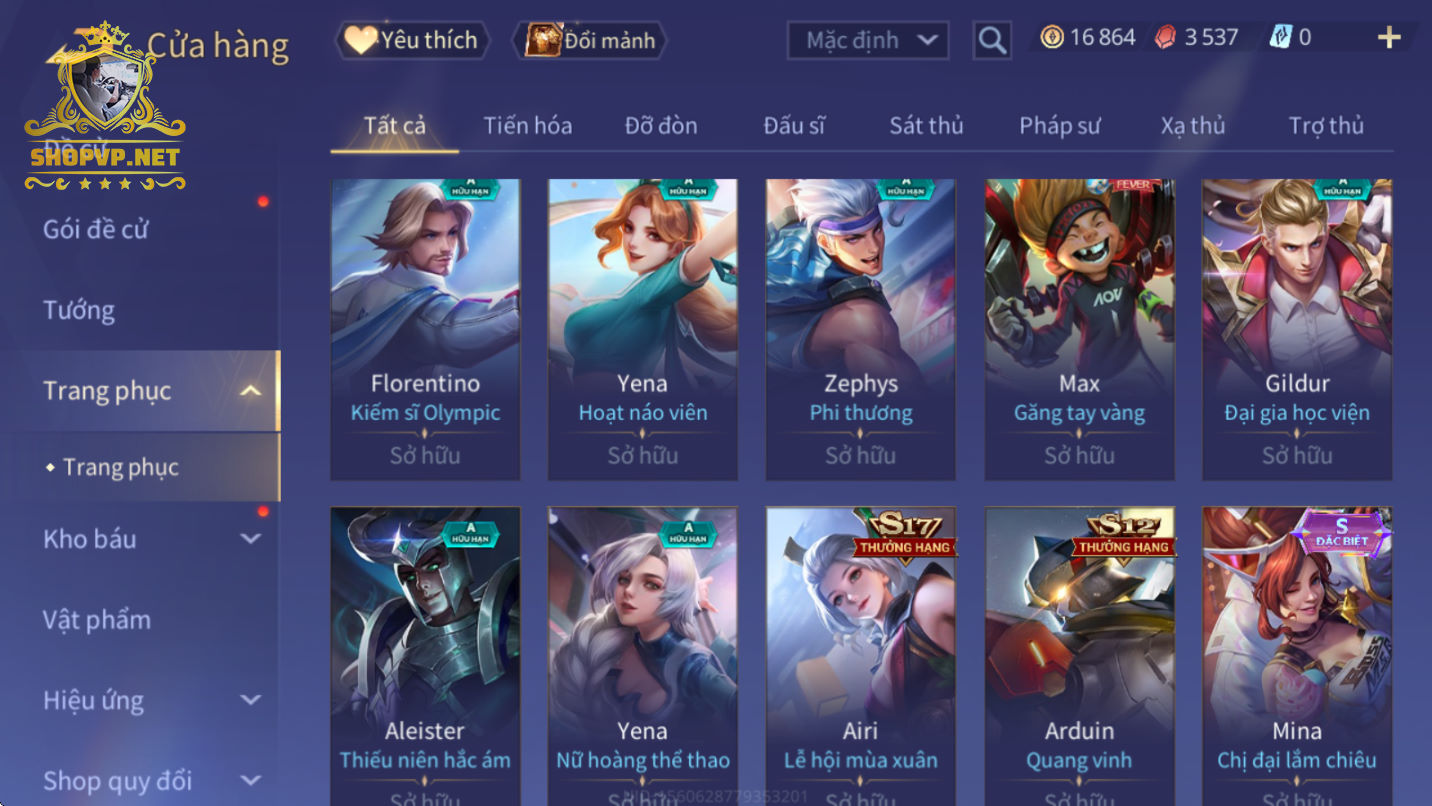This screenshot has width=1432, height=806.
Task: Expand the Shop quy đổi section
Action: [251, 780]
